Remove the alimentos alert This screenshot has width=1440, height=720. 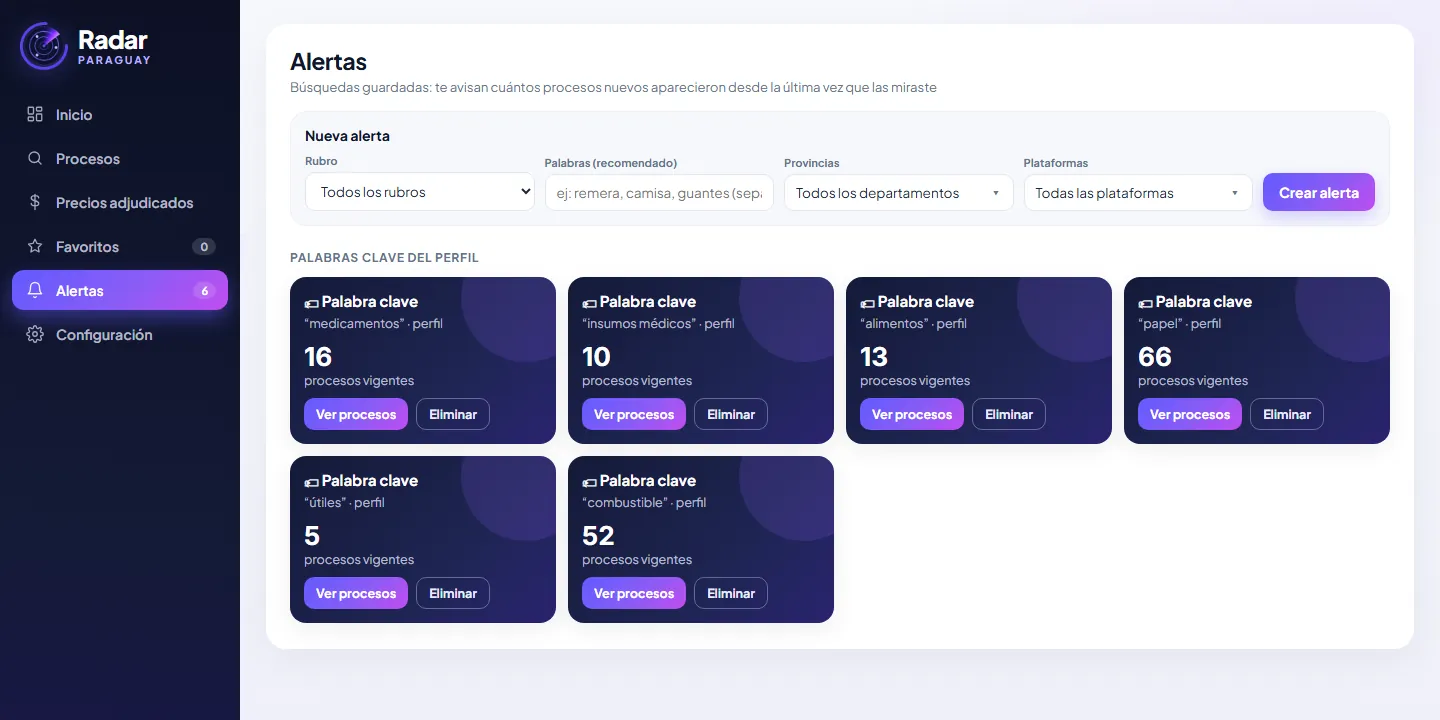[x=1009, y=414]
